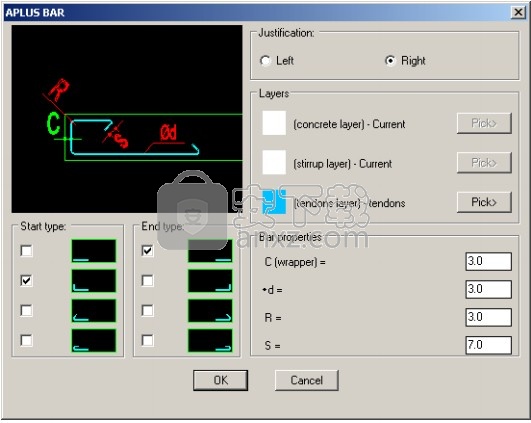Screen dimensions: 531x423
Task: Click Pick for concrete layer
Action: pos(484,123)
